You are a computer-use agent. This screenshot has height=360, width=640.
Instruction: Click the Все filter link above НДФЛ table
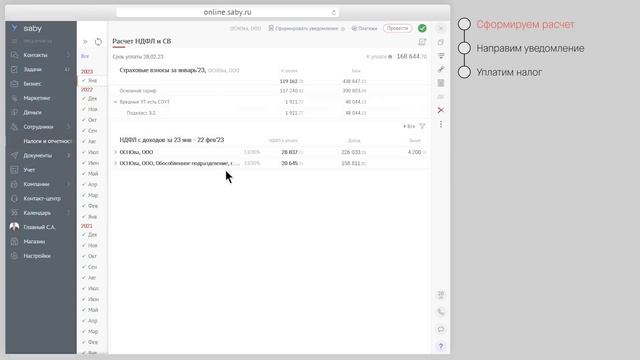click(x=409, y=126)
